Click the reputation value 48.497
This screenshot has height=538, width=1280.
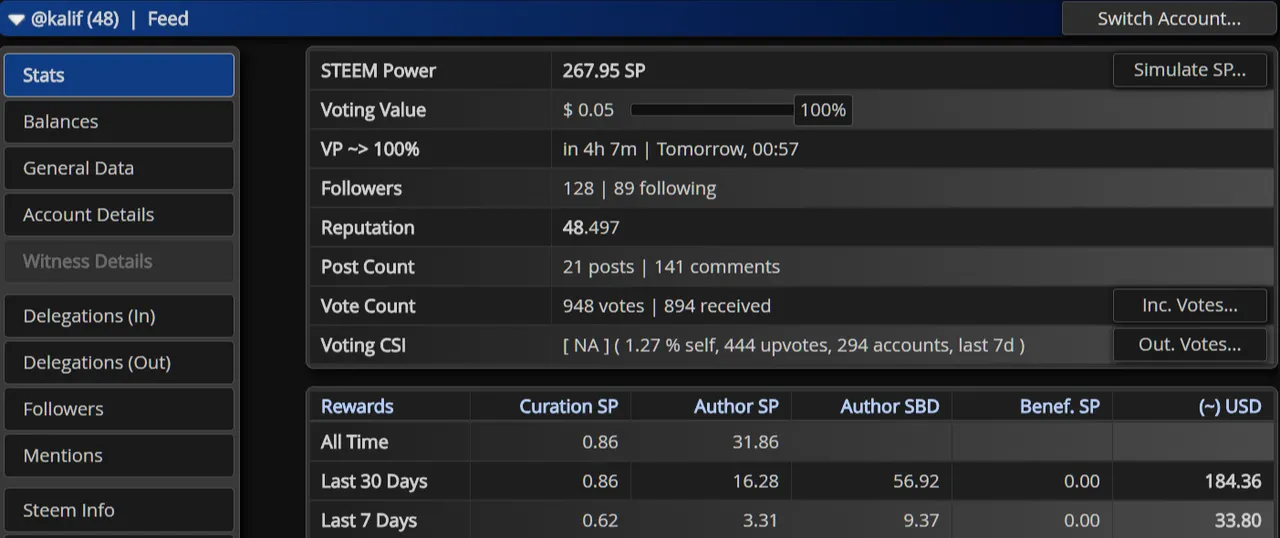pyautogui.click(x=591, y=228)
